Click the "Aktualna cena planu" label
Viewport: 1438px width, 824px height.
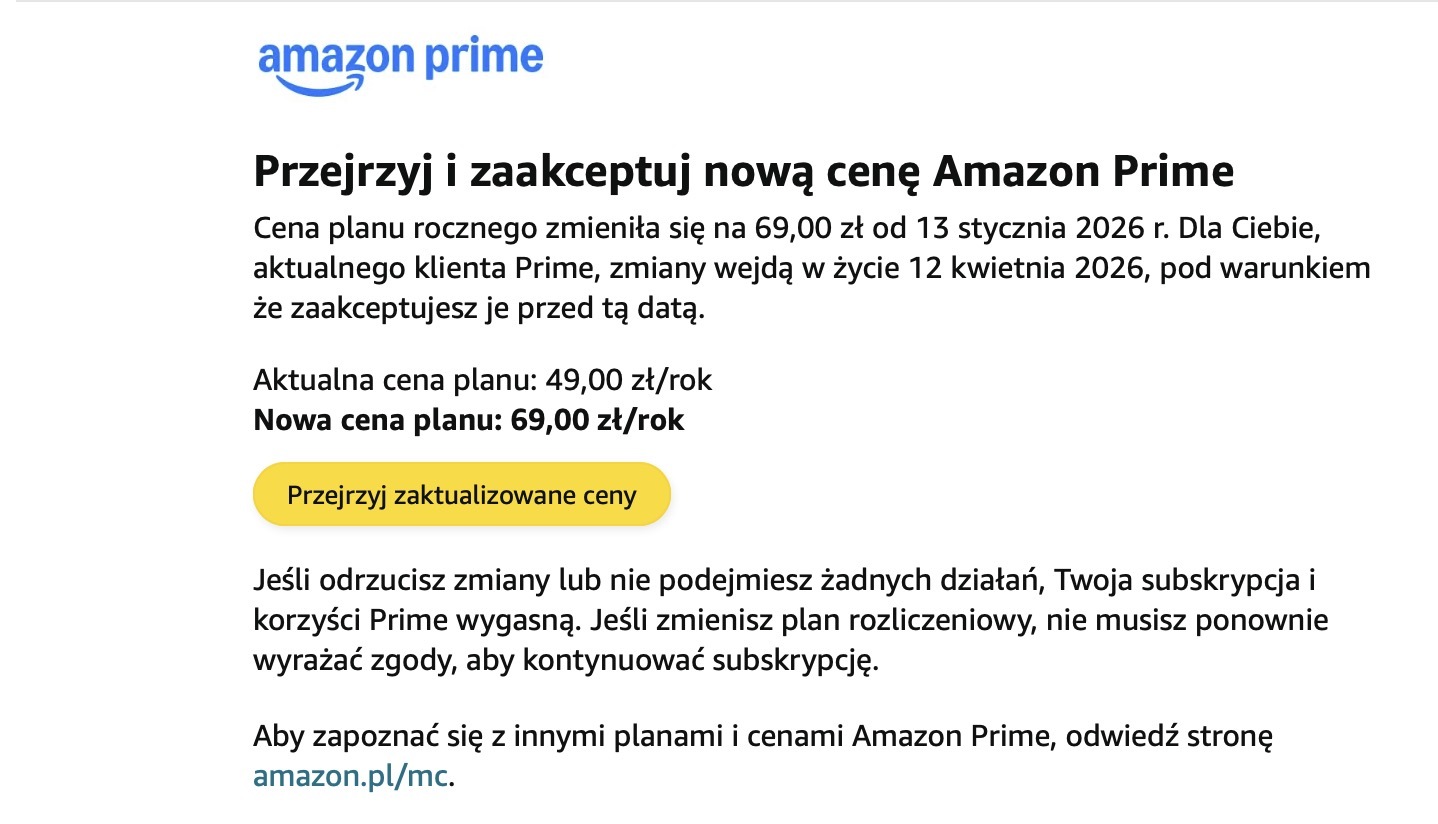[x=396, y=380]
